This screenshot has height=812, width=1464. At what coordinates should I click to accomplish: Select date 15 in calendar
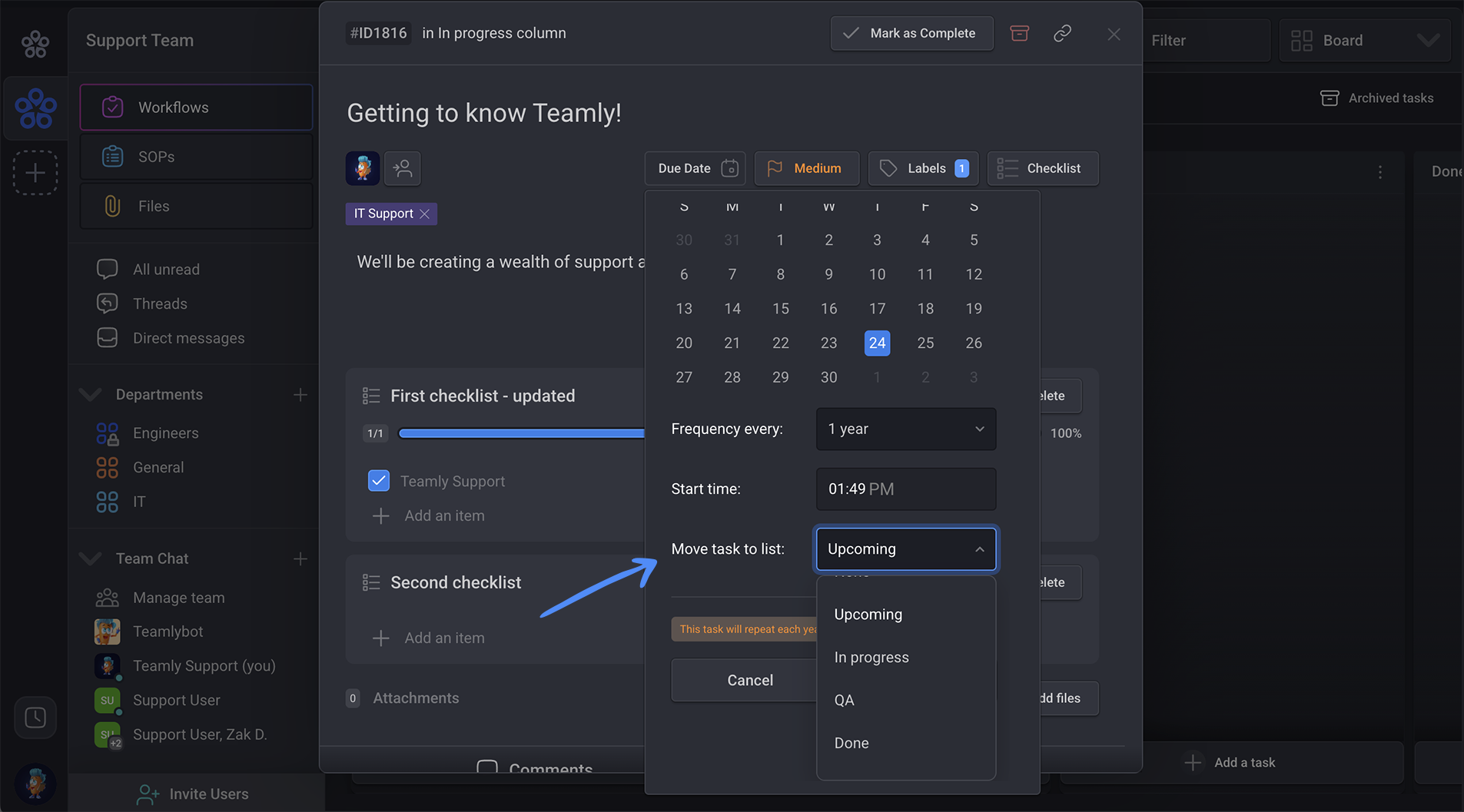click(x=781, y=309)
